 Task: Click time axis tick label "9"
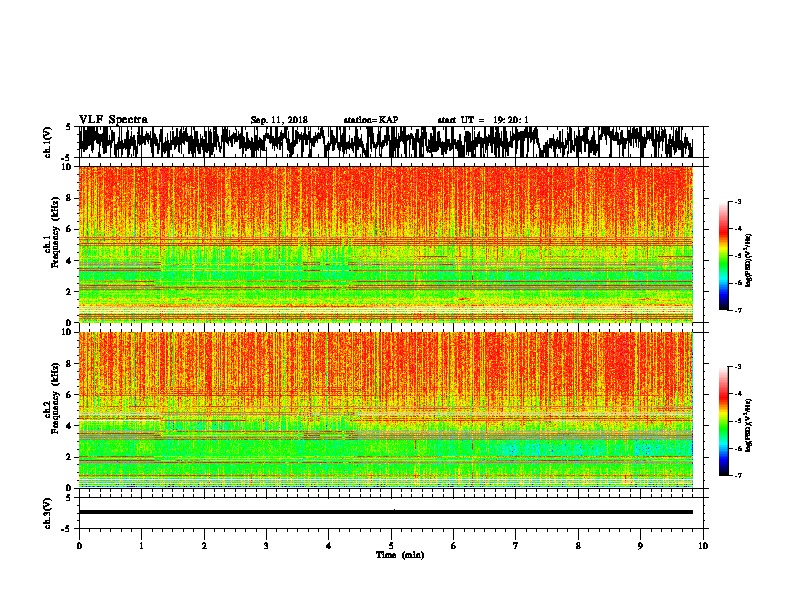[x=640, y=546]
